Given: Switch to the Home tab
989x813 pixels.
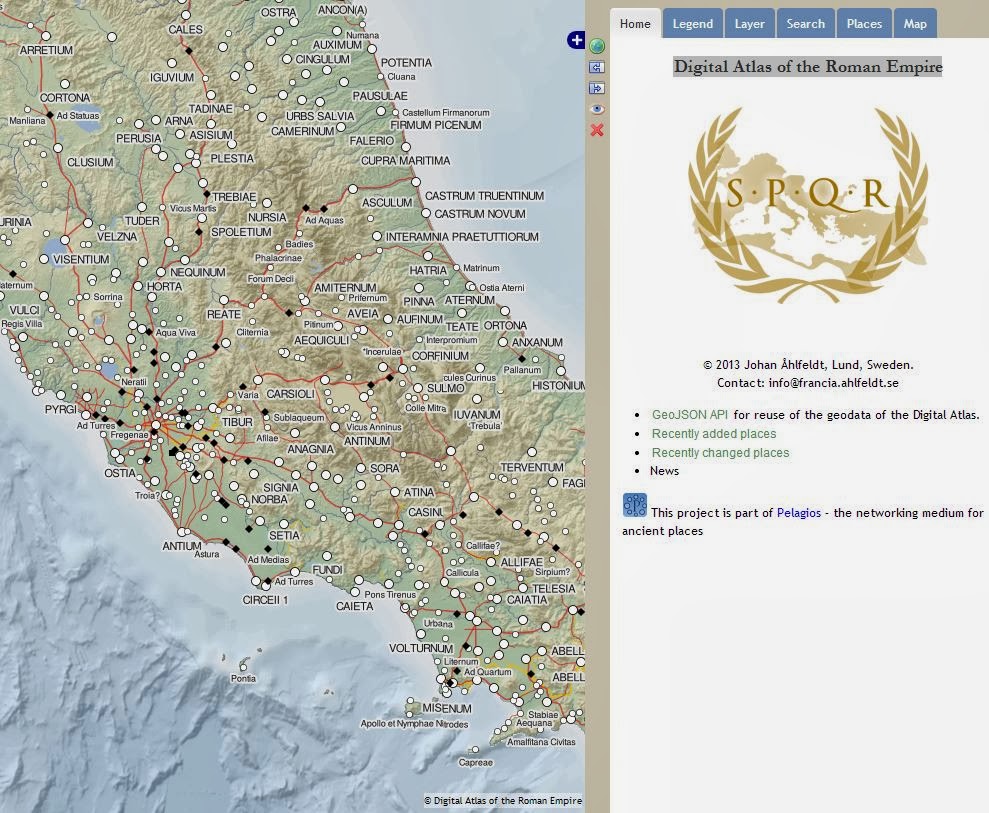Looking at the screenshot, I should pyautogui.click(x=635, y=23).
